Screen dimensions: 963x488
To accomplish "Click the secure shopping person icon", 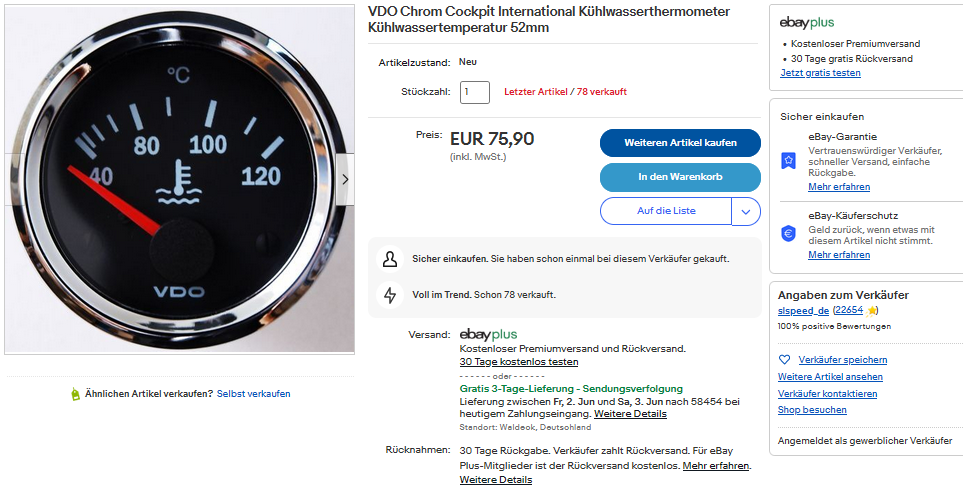I will click(390, 259).
